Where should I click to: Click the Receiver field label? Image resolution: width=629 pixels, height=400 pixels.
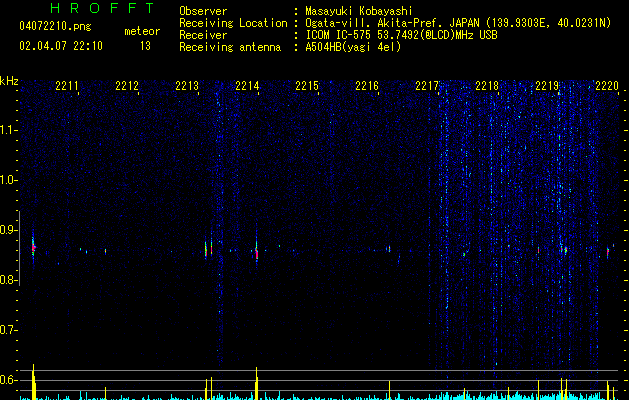point(203,35)
